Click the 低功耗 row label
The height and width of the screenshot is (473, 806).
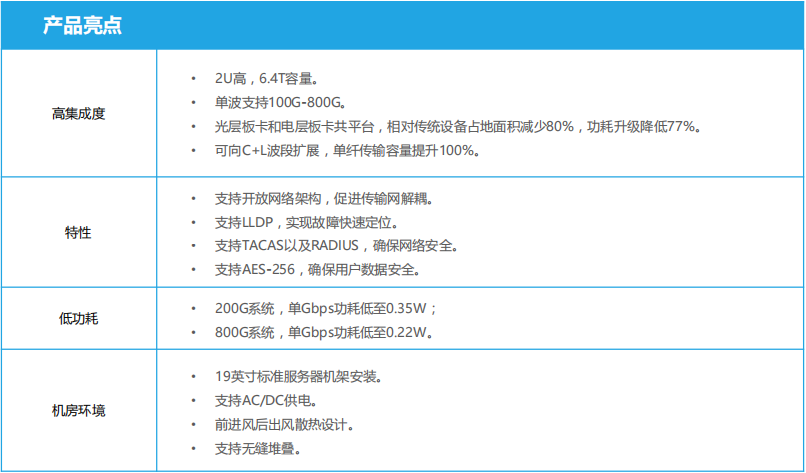tap(78, 319)
